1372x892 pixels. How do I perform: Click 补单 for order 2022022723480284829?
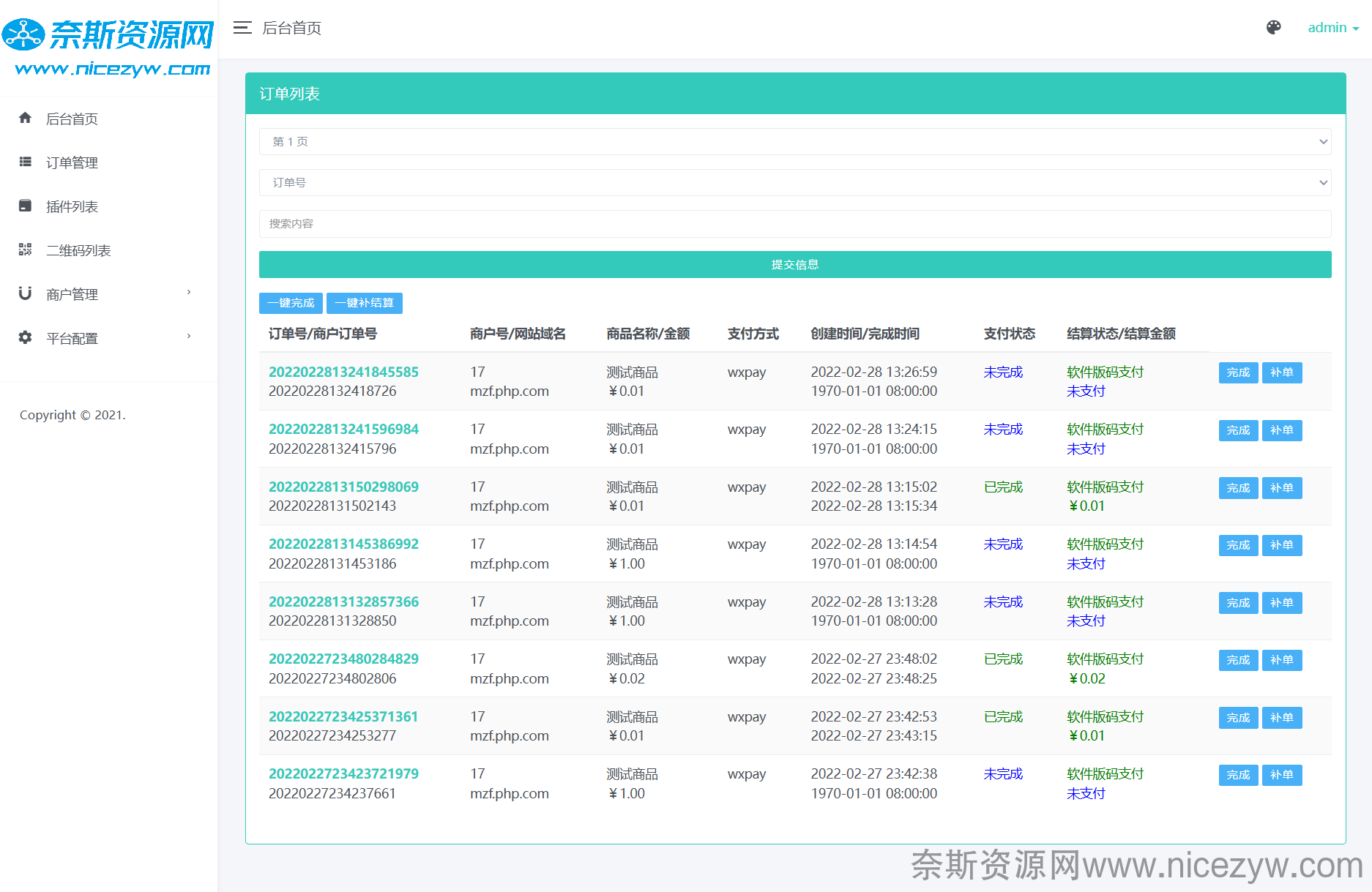(x=1282, y=660)
